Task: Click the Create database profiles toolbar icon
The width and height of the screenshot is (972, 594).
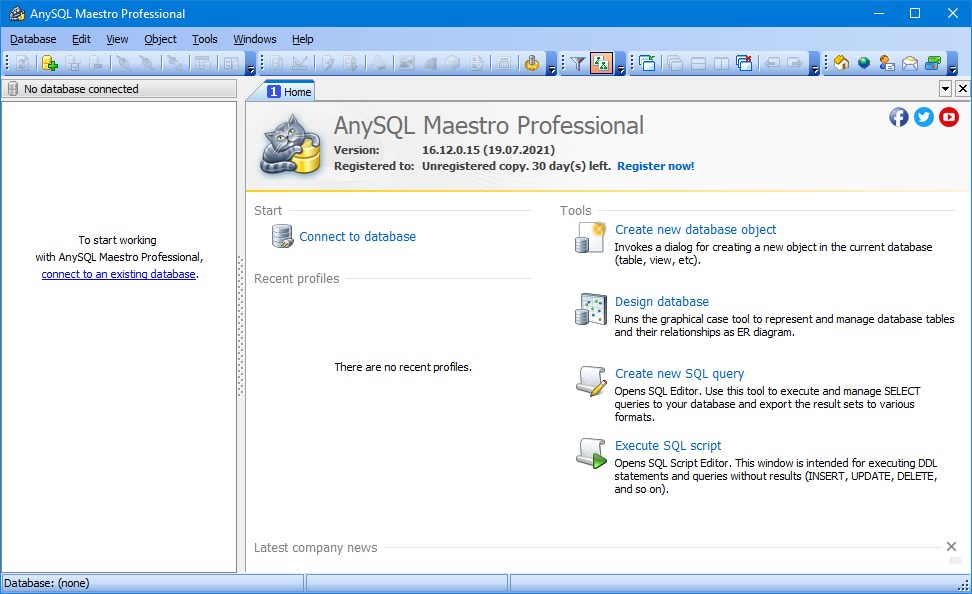Action: pos(50,64)
